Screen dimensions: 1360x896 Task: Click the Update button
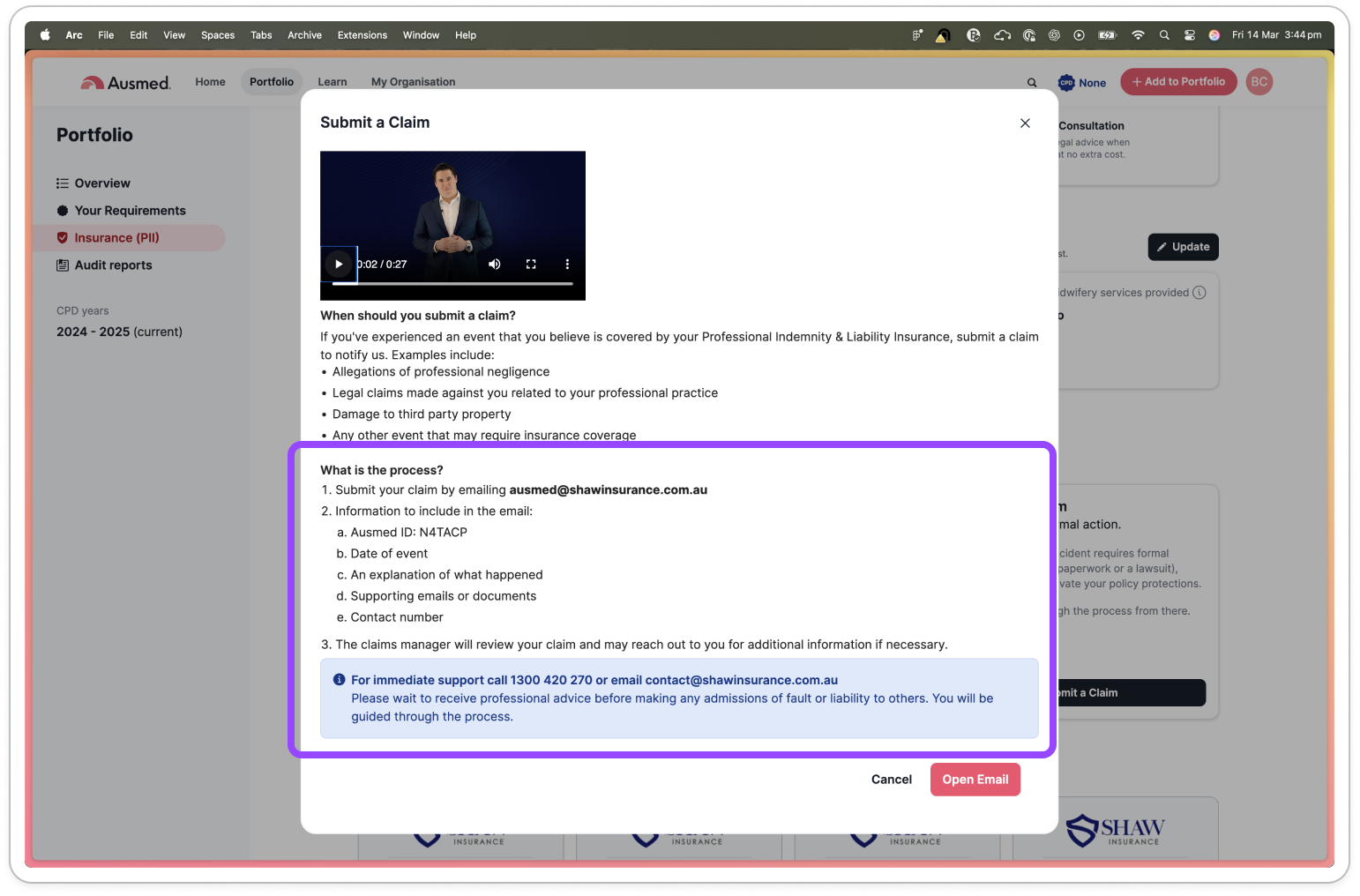coord(1184,247)
